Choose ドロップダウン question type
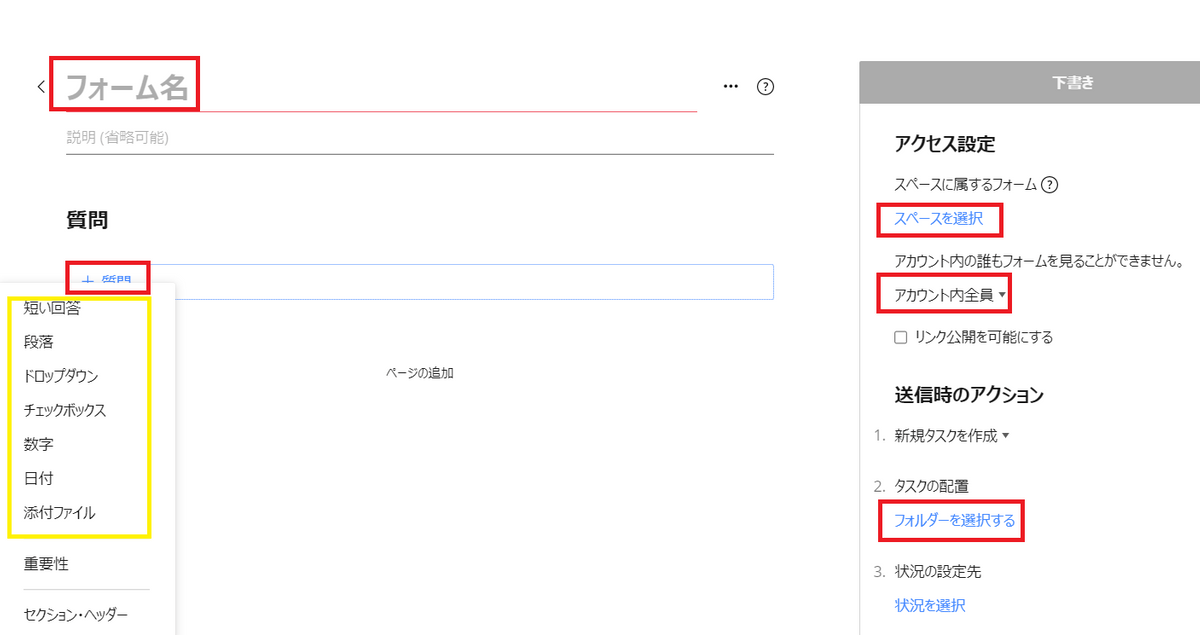This screenshot has height=635, width=1200. point(61,376)
